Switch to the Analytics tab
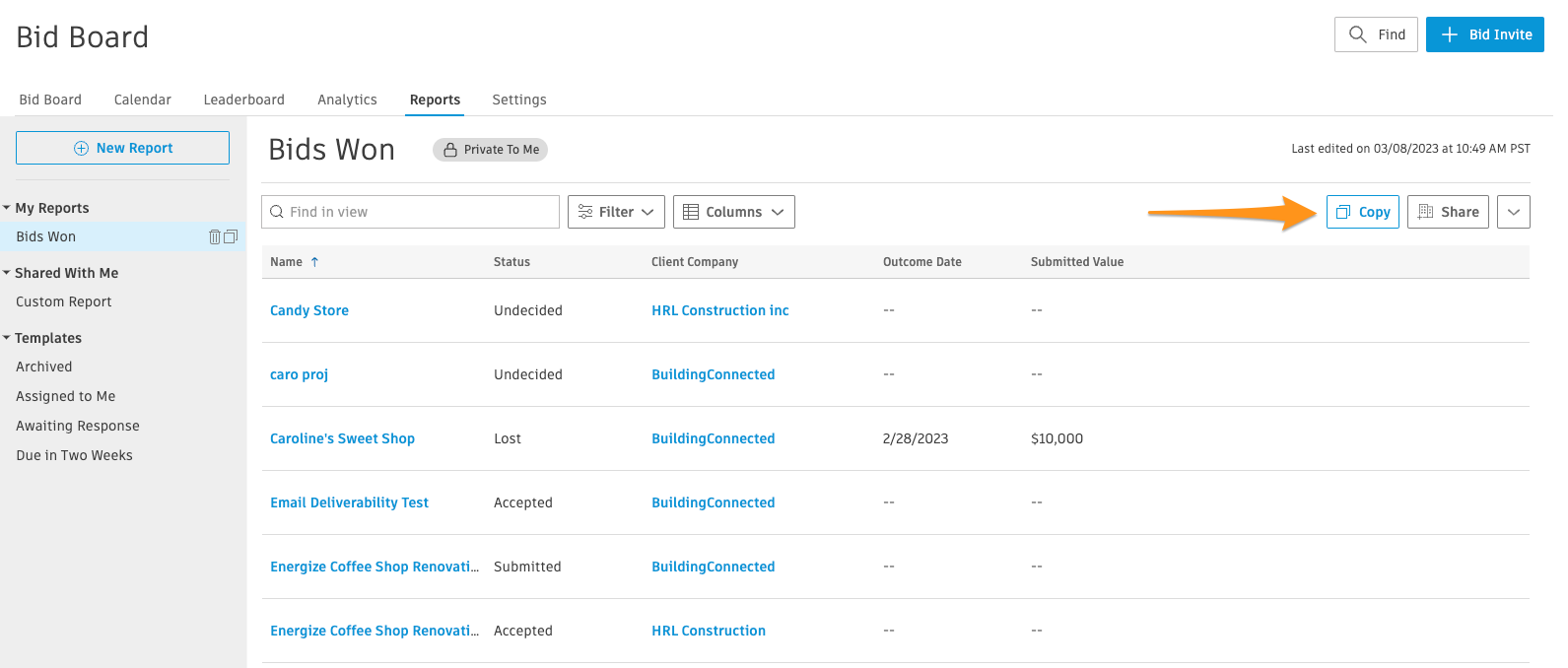This screenshot has height=668, width=1568. pos(347,100)
